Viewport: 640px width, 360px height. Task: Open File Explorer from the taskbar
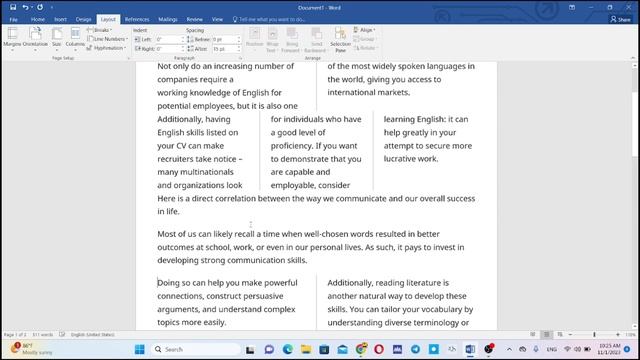point(306,349)
